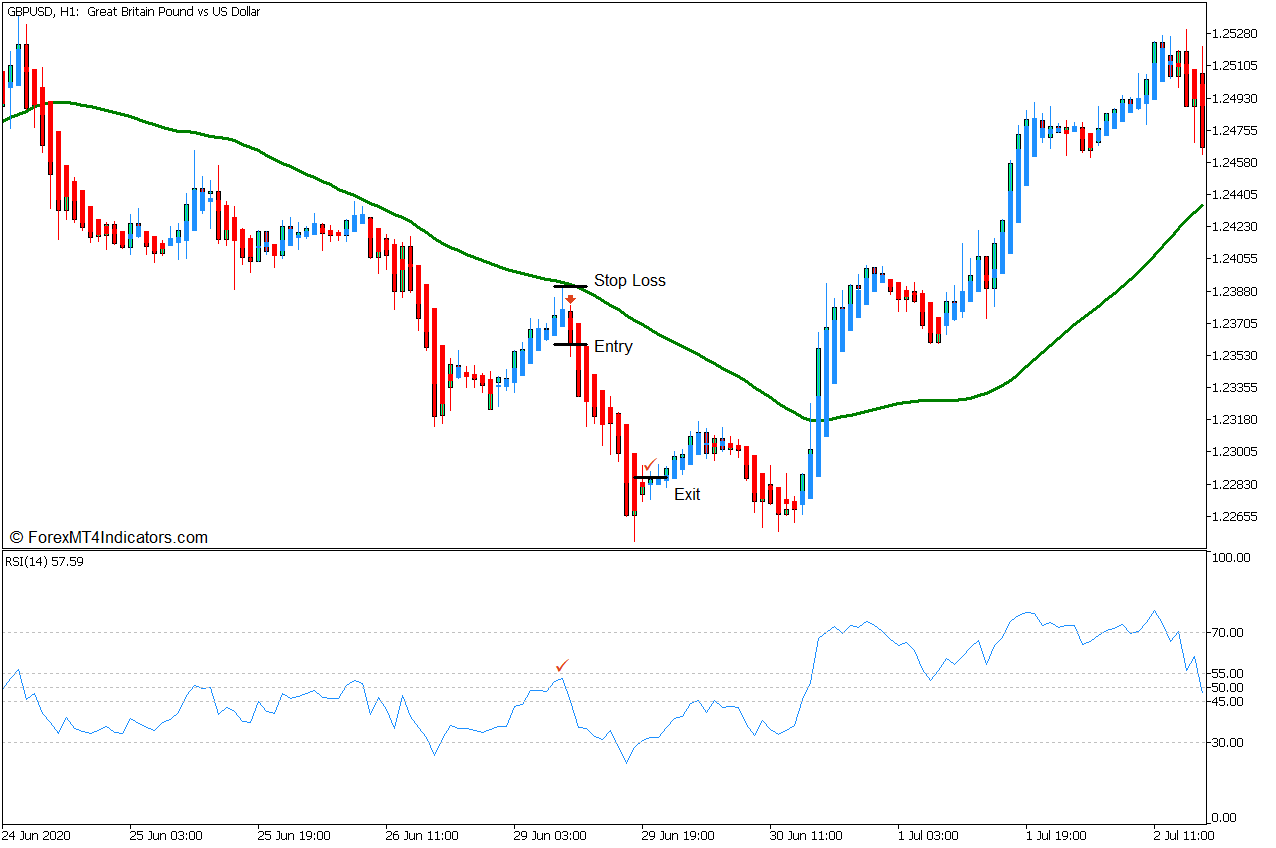
Task: Click the RSI(14) 57.59 indicator label
Action: [x=44, y=562]
